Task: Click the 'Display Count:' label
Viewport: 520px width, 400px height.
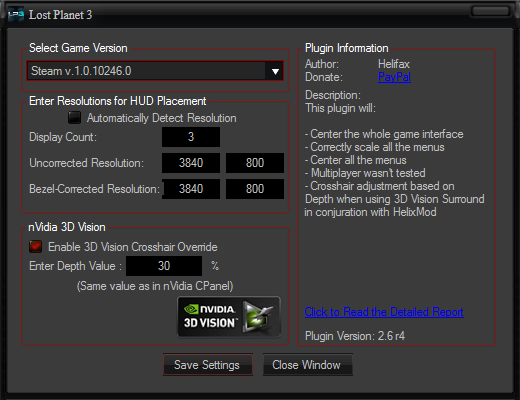Action: 63,137
